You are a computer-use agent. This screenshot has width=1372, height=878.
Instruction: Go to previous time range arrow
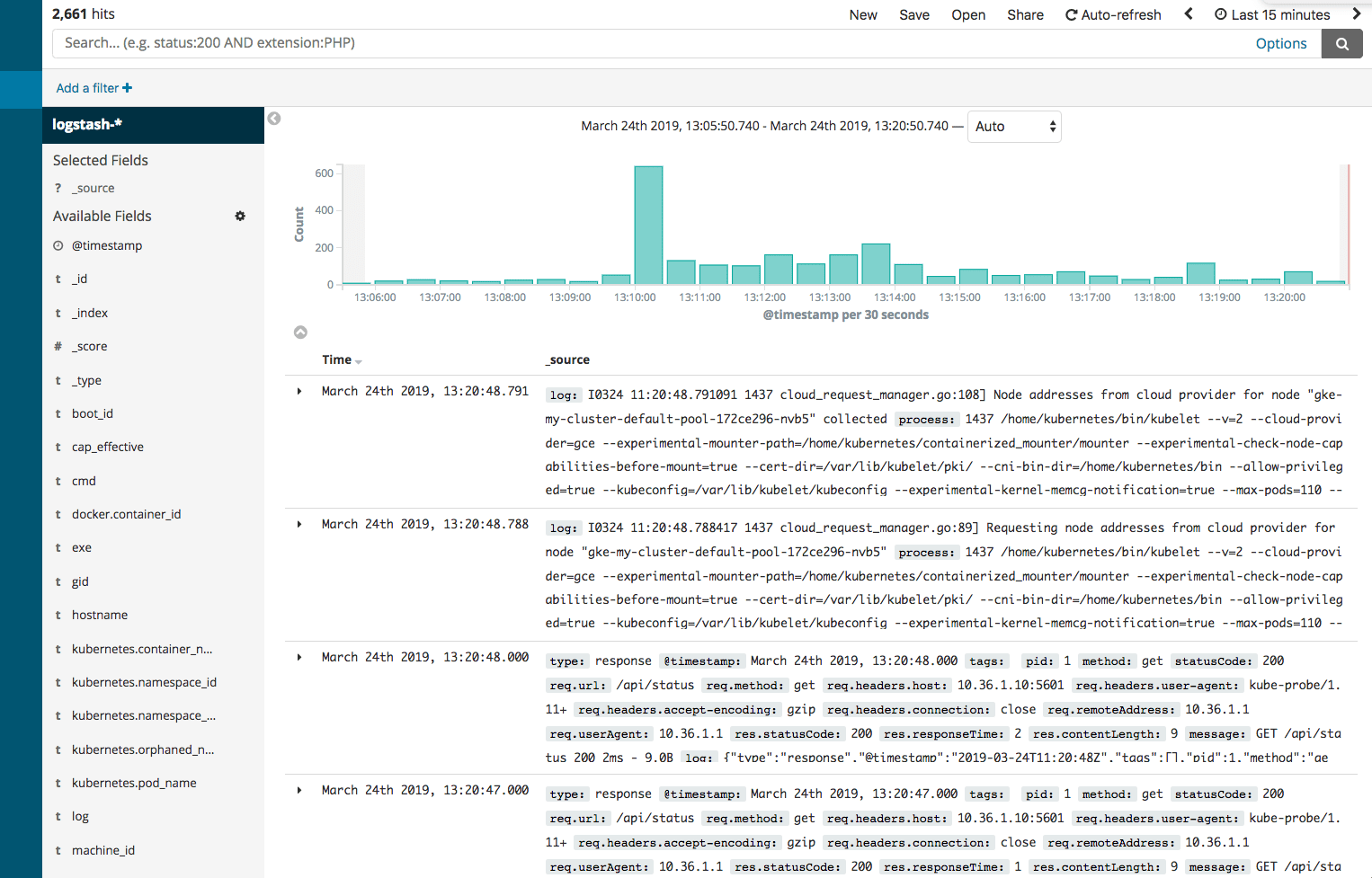(1189, 14)
